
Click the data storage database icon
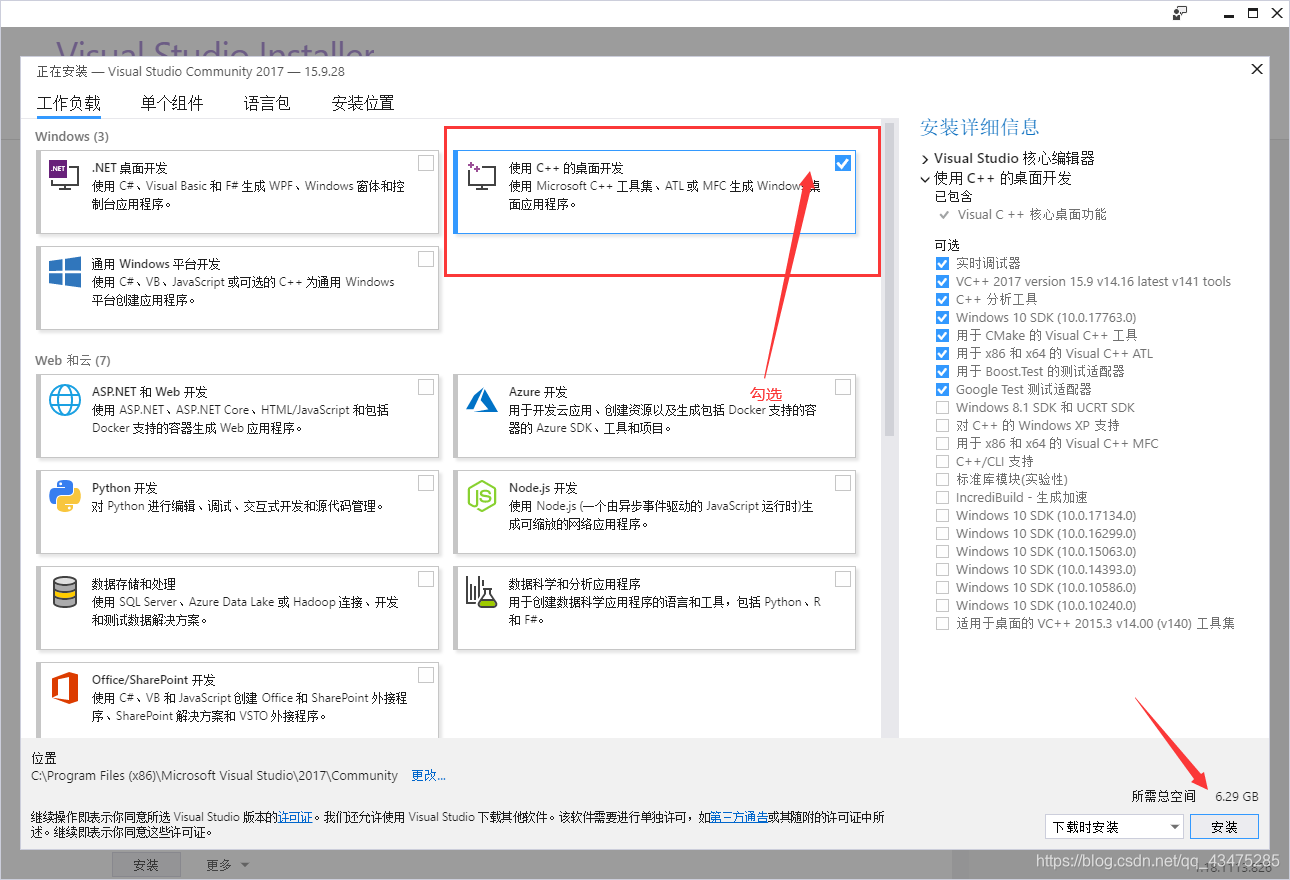pyautogui.click(x=64, y=592)
